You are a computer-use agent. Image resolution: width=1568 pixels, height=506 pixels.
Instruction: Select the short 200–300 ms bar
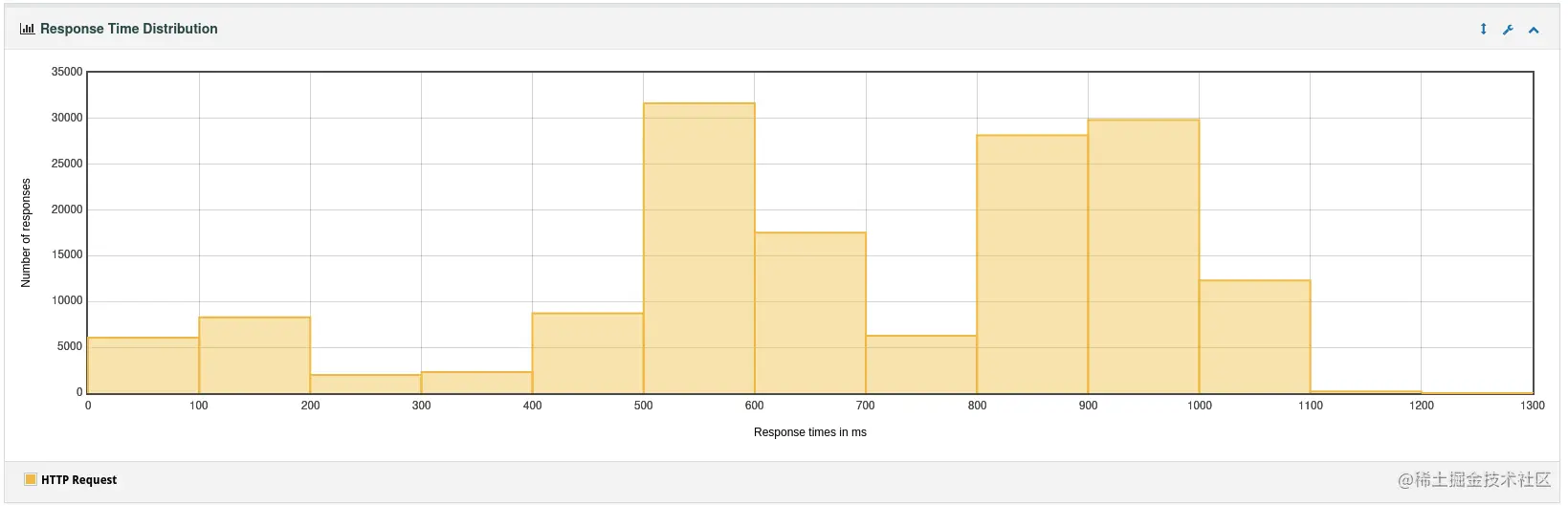point(365,384)
